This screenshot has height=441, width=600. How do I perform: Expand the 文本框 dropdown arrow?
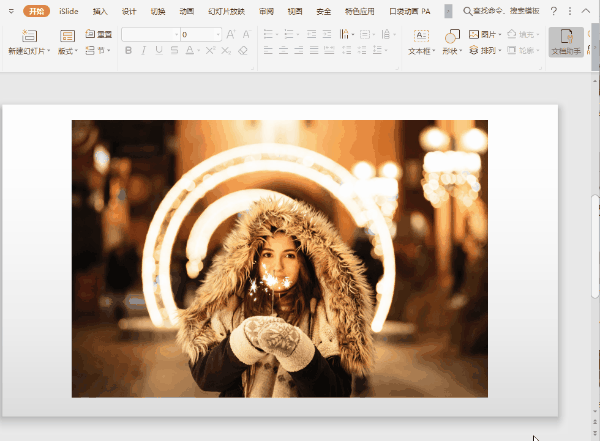(x=434, y=51)
